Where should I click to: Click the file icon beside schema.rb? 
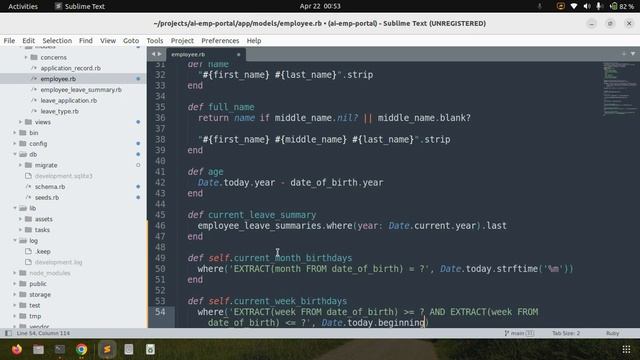[28, 187]
